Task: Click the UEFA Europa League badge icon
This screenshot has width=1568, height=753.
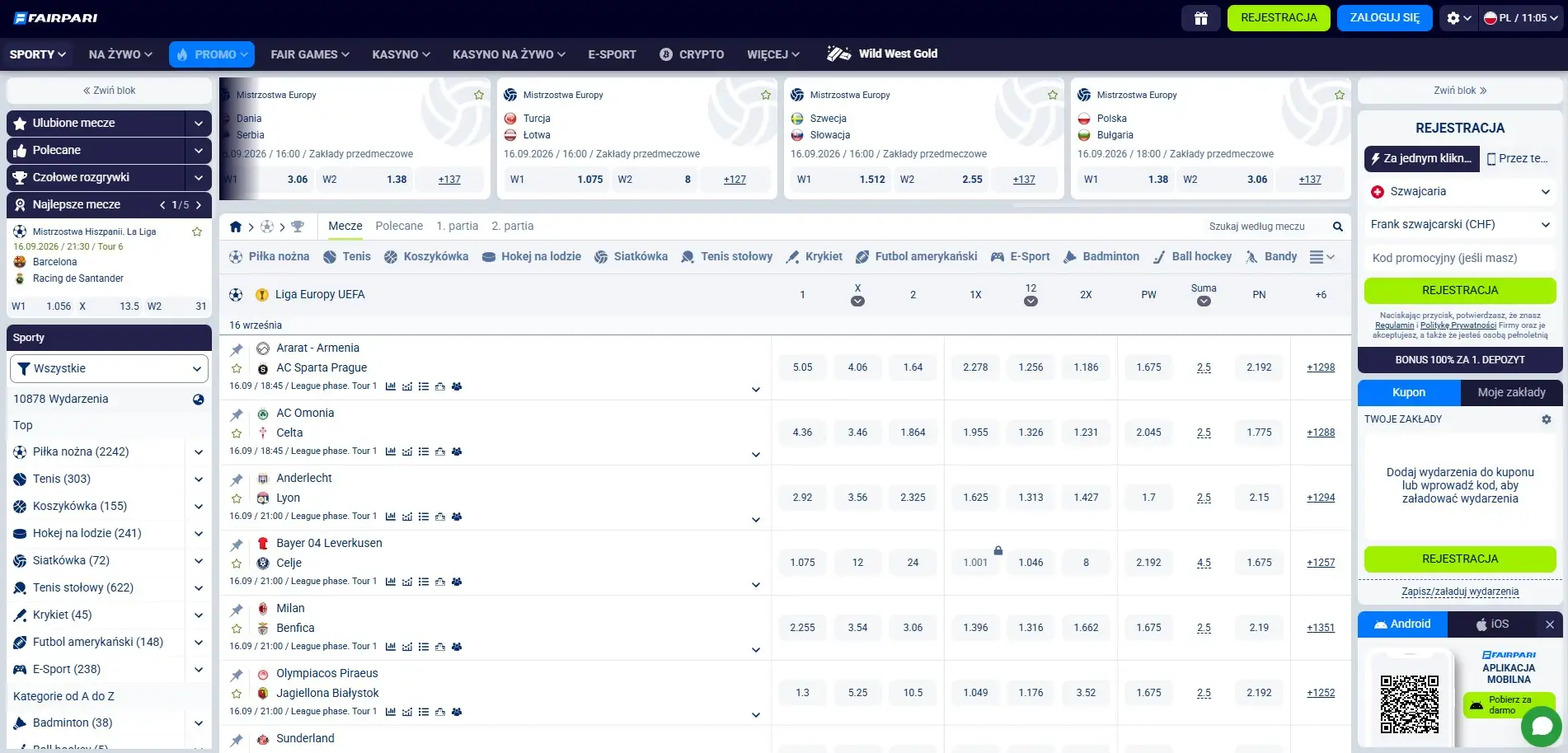Action: point(262,295)
